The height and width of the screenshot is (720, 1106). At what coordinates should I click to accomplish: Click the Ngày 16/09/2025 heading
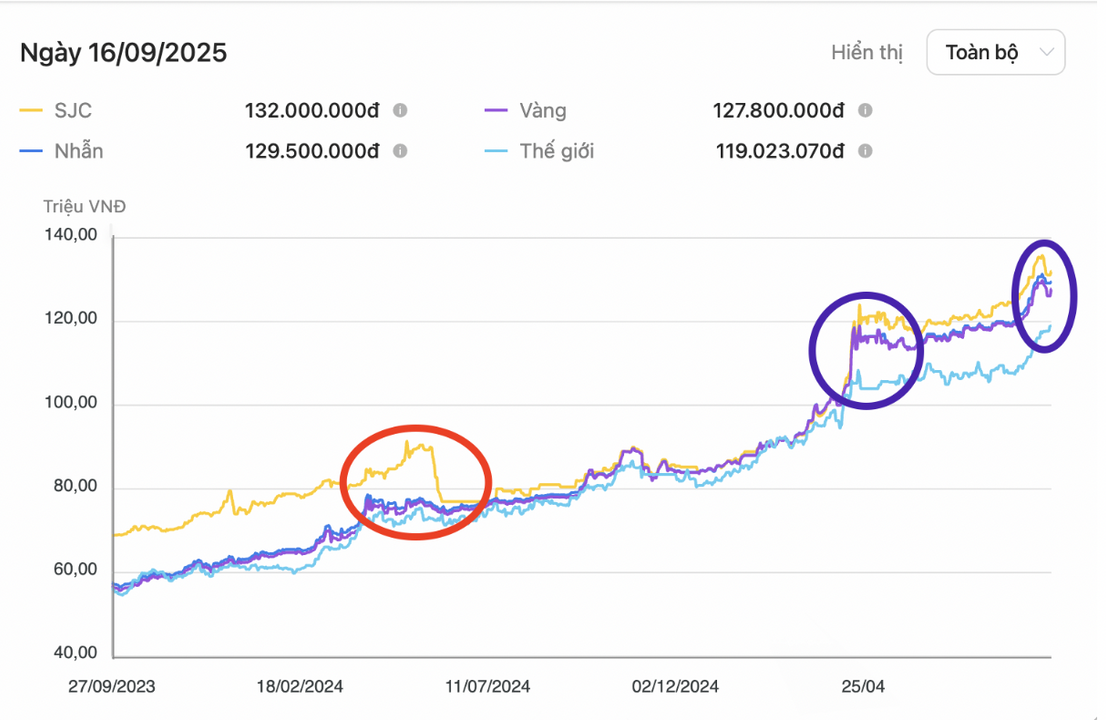coord(124,53)
